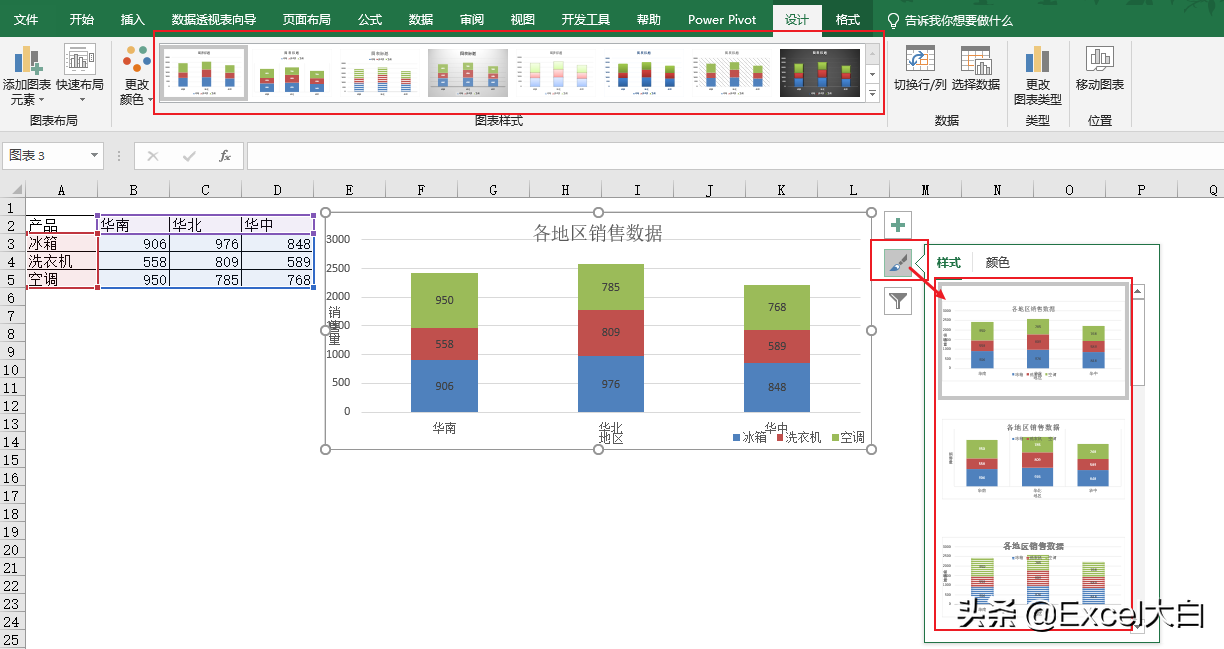
Task: Click the Tell me lightbulb search box
Action: point(950,20)
